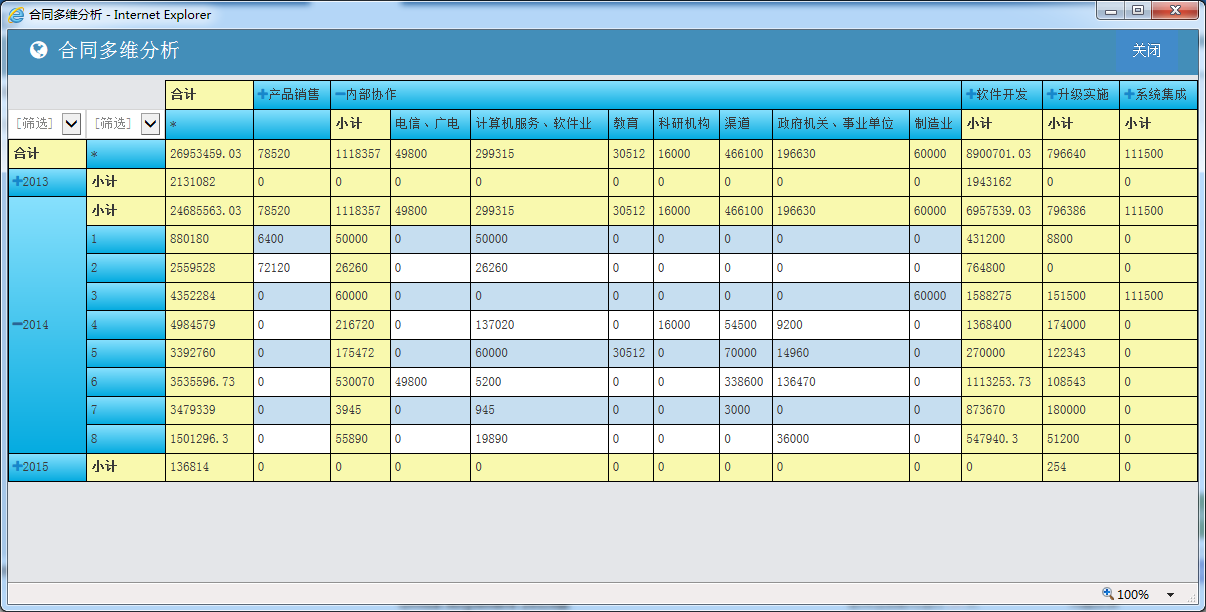Select cell 1501296.3 in month 8 row
The image size is (1206, 612).
tap(209, 438)
